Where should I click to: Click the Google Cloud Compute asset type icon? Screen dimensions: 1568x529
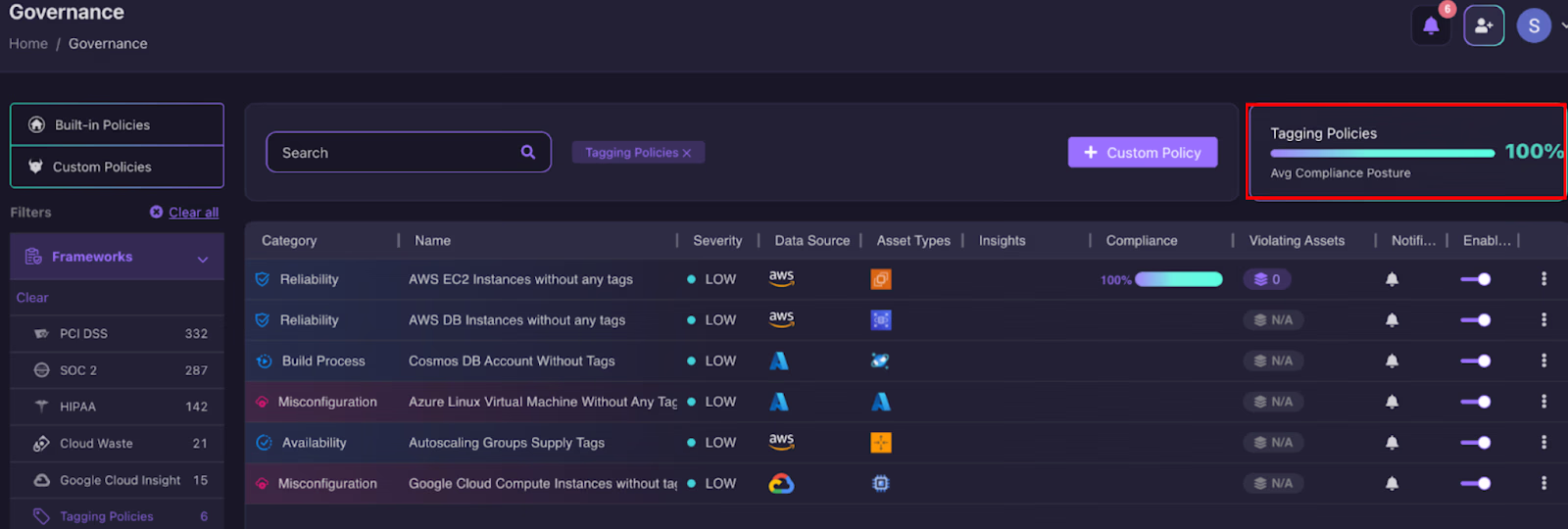881,483
